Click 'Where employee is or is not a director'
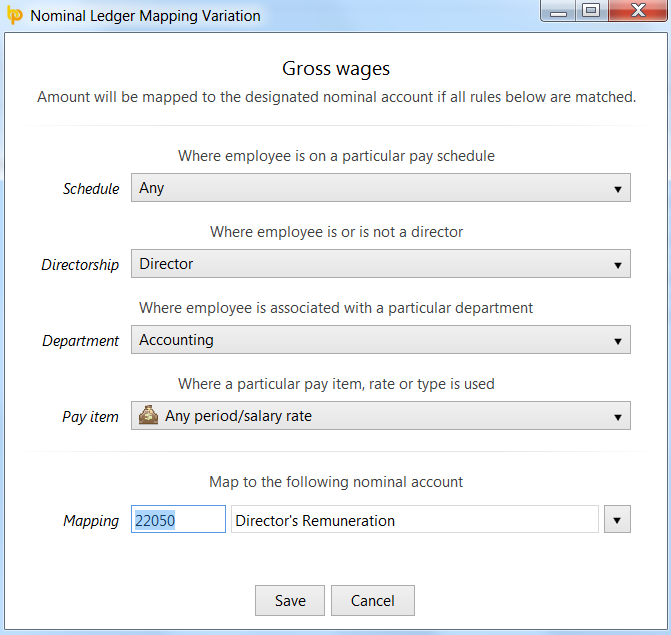This screenshot has width=671, height=635. pyautogui.click(x=336, y=232)
